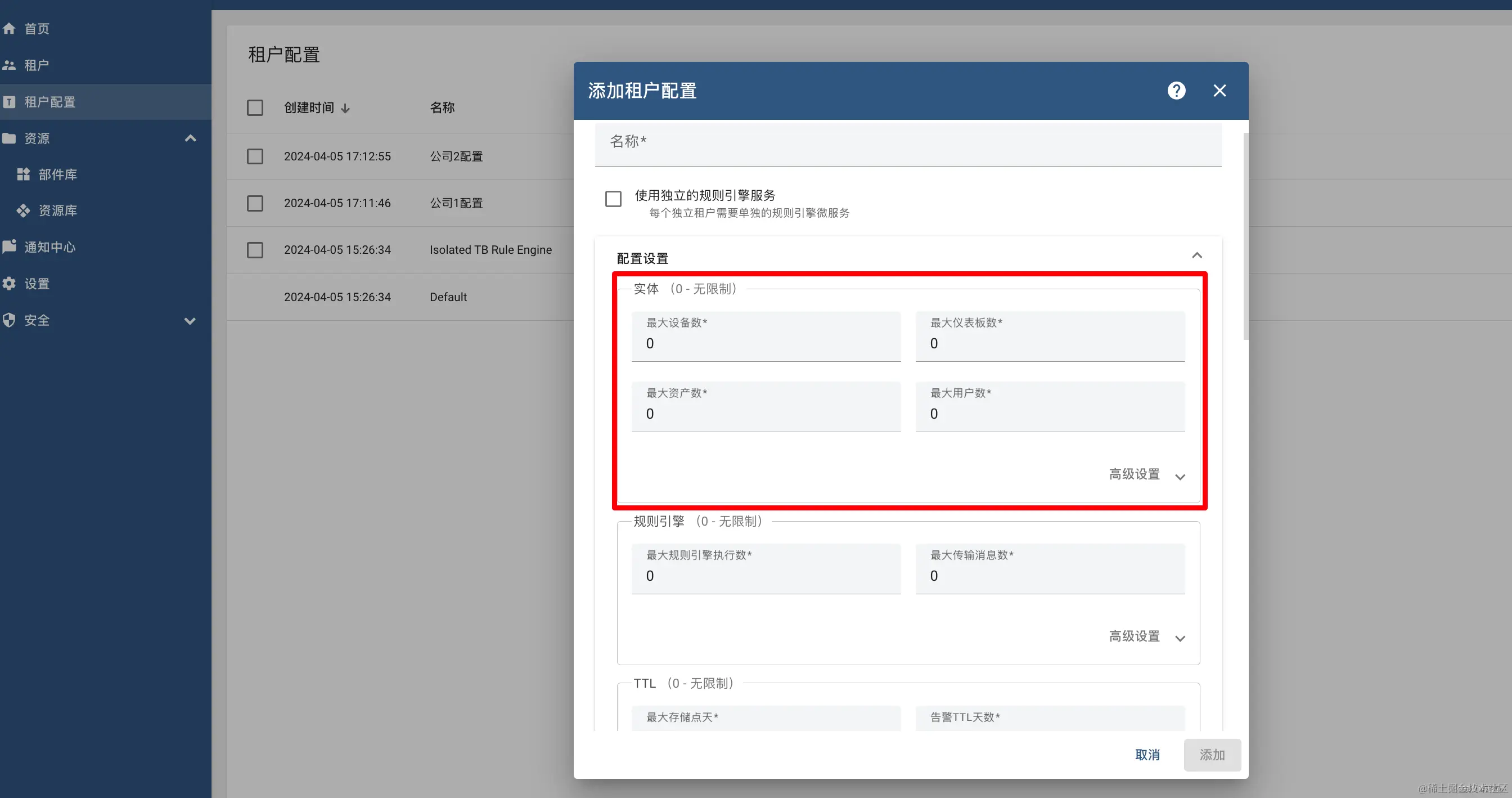This screenshot has width=1512, height=798.
Task: Toggle the select-all header checkbox
Action: coord(255,107)
